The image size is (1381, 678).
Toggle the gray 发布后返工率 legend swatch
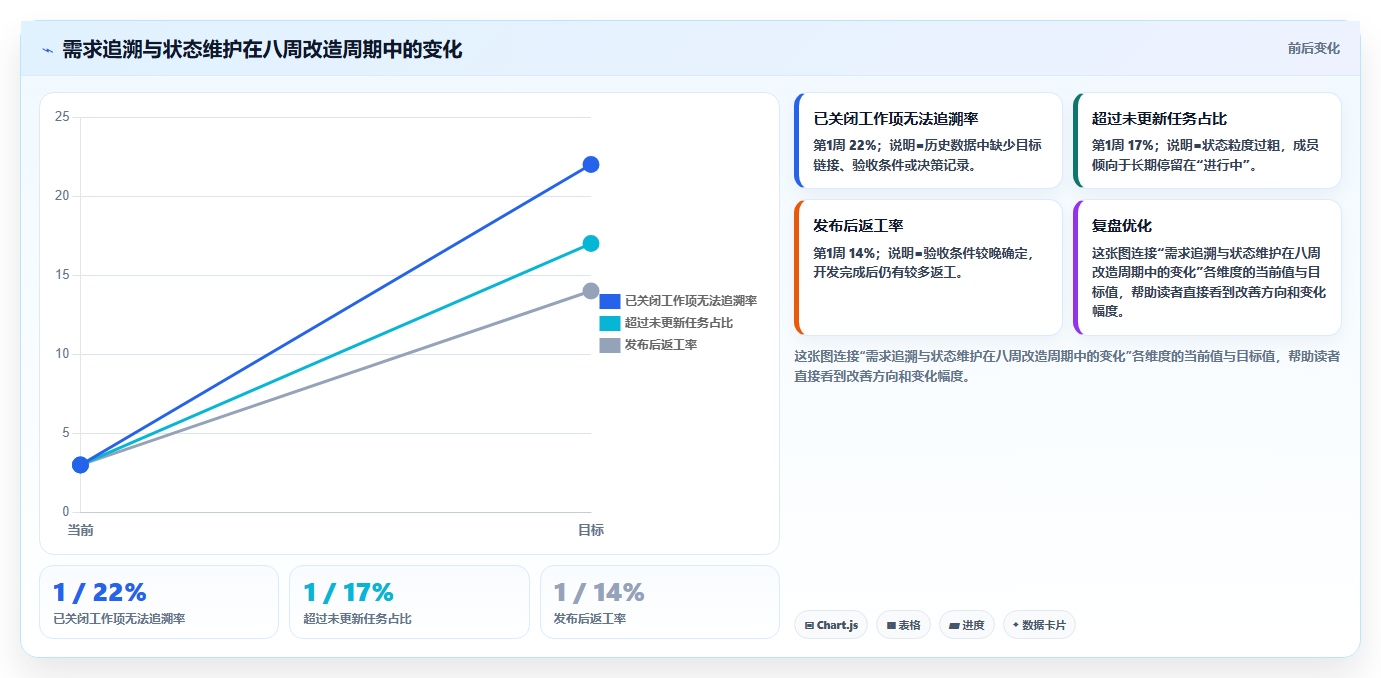point(610,345)
